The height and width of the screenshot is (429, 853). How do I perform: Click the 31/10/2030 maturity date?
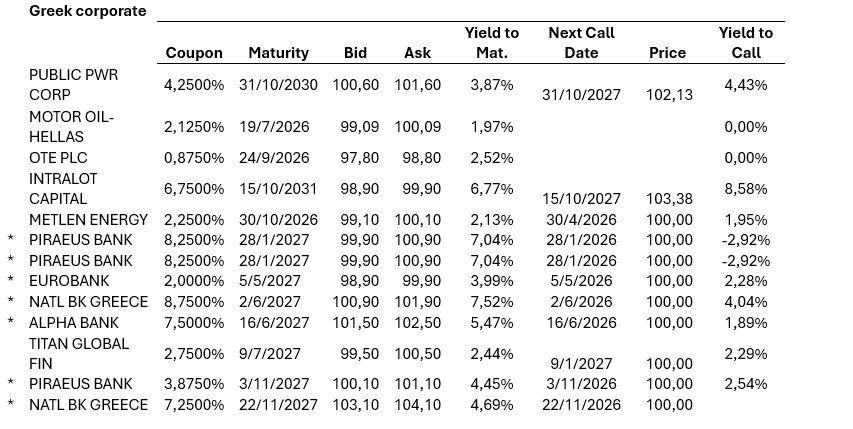(x=278, y=85)
